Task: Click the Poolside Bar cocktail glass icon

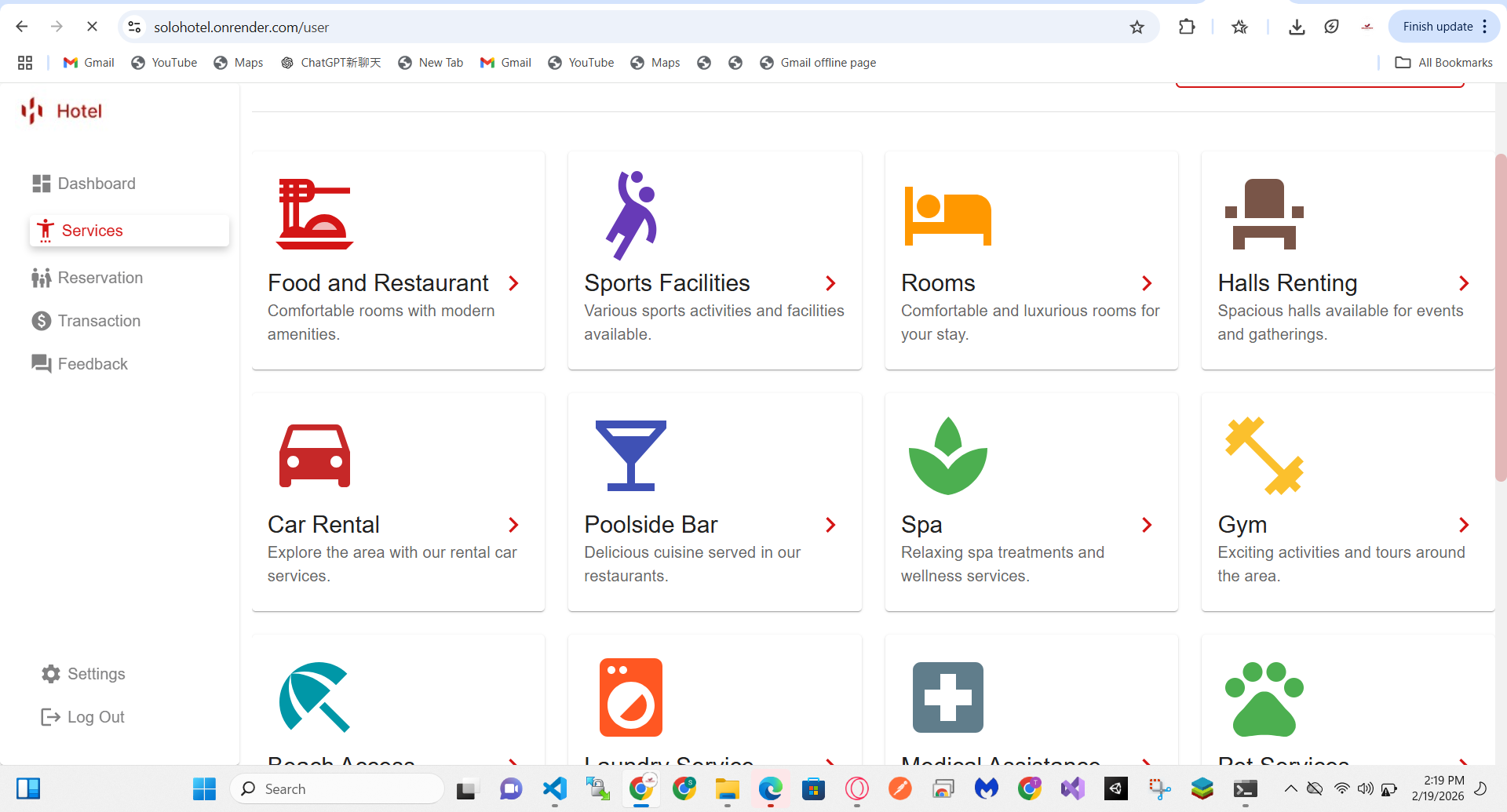Action: pos(630,456)
